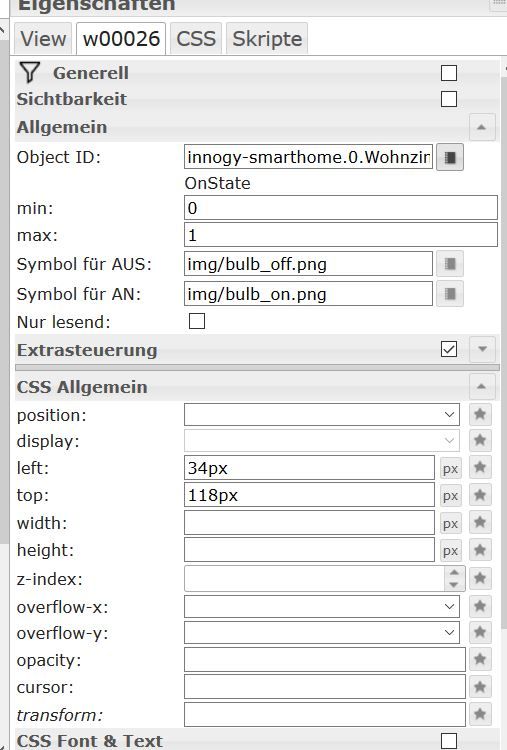This screenshot has width=507, height=750.
Task: Check the Sichtbarkeit group checkbox
Action: click(x=449, y=99)
